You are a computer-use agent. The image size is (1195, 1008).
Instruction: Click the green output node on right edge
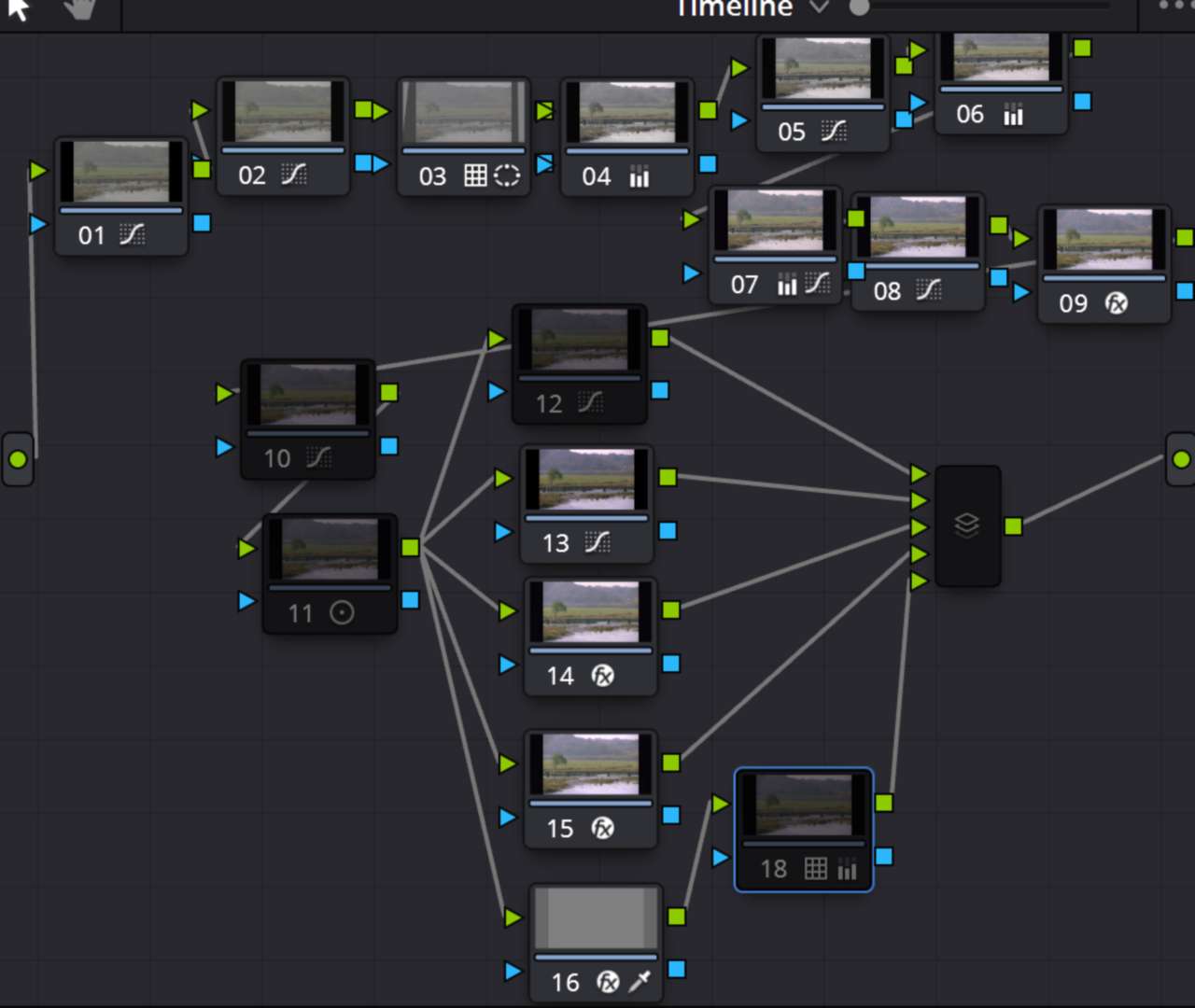tap(1181, 459)
